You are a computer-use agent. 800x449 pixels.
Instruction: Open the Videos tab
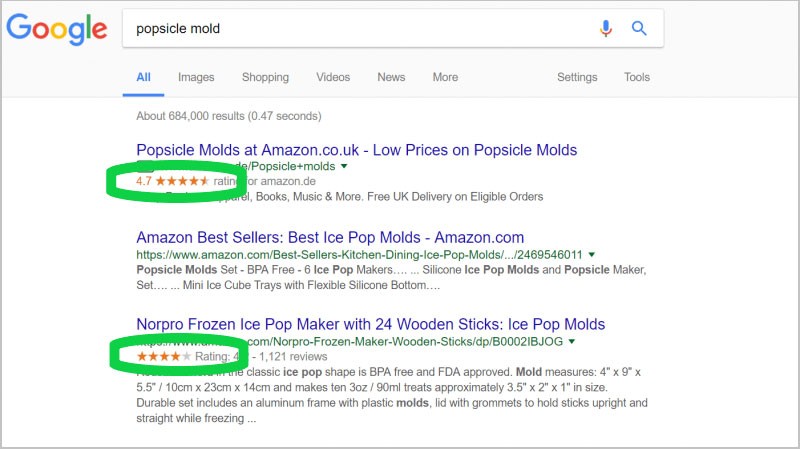point(333,77)
